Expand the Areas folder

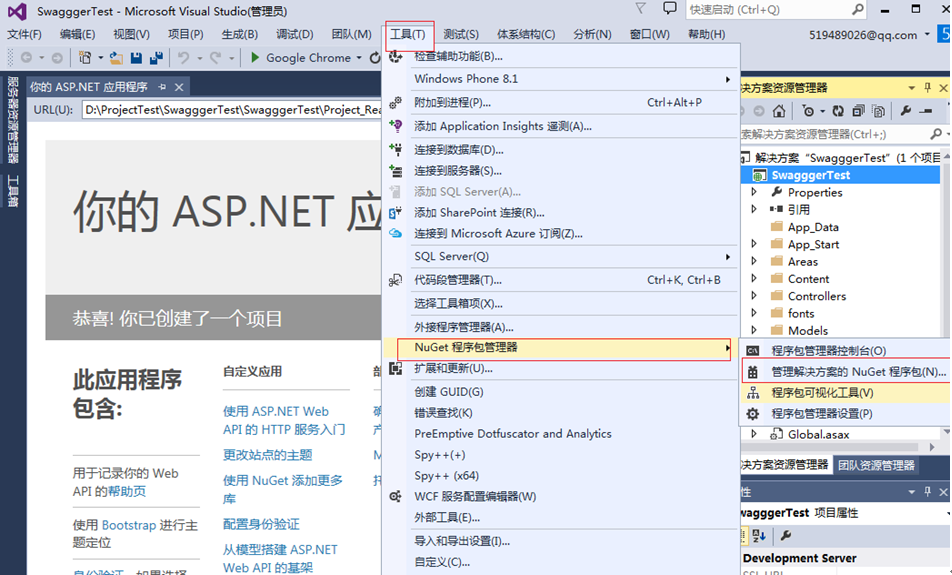tap(754, 261)
